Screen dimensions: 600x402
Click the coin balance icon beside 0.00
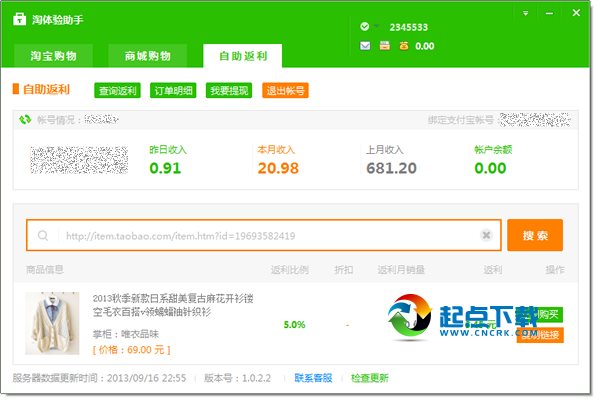click(x=404, y=46)
